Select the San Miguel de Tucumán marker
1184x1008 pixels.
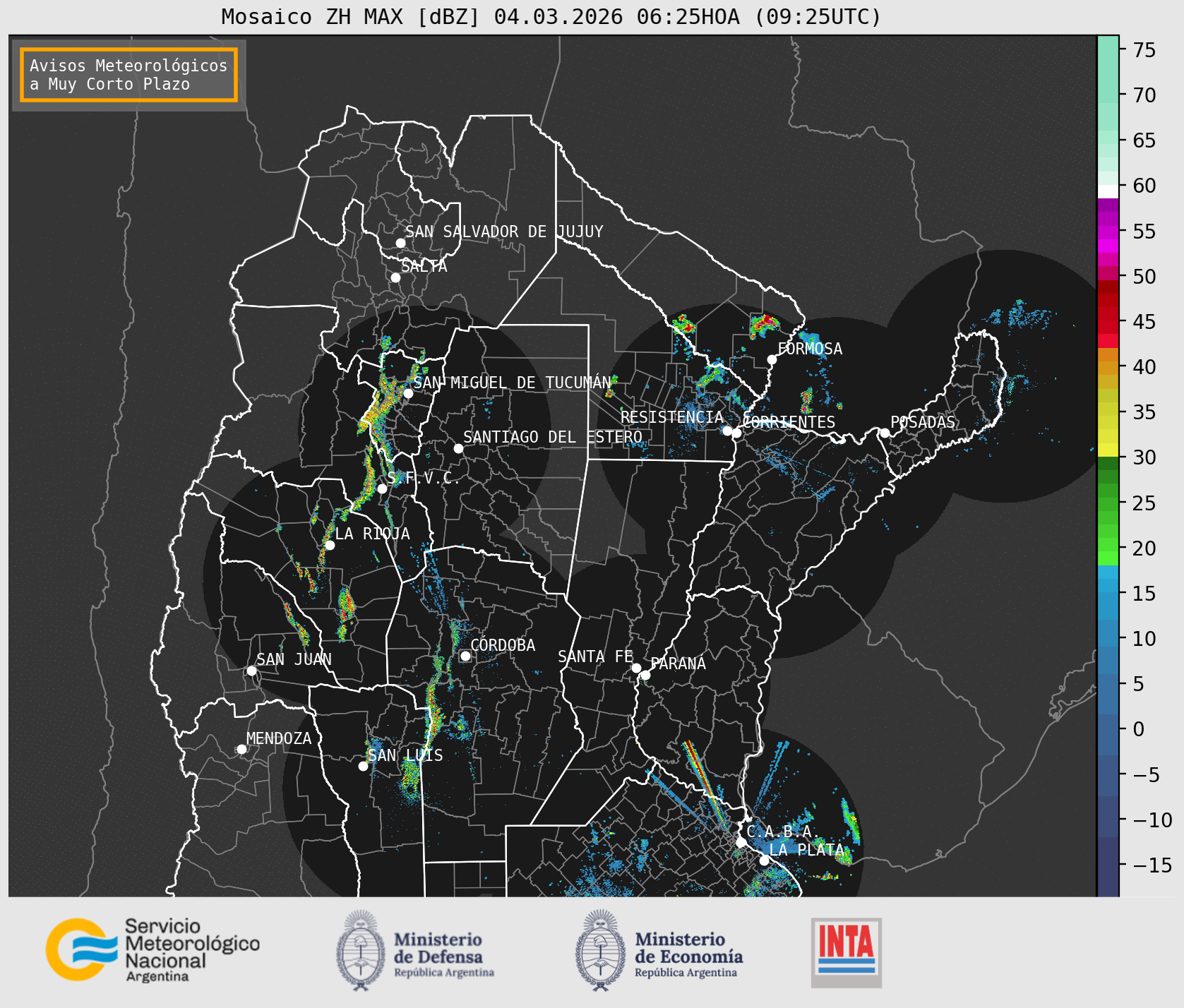click(x=407, y=393)
